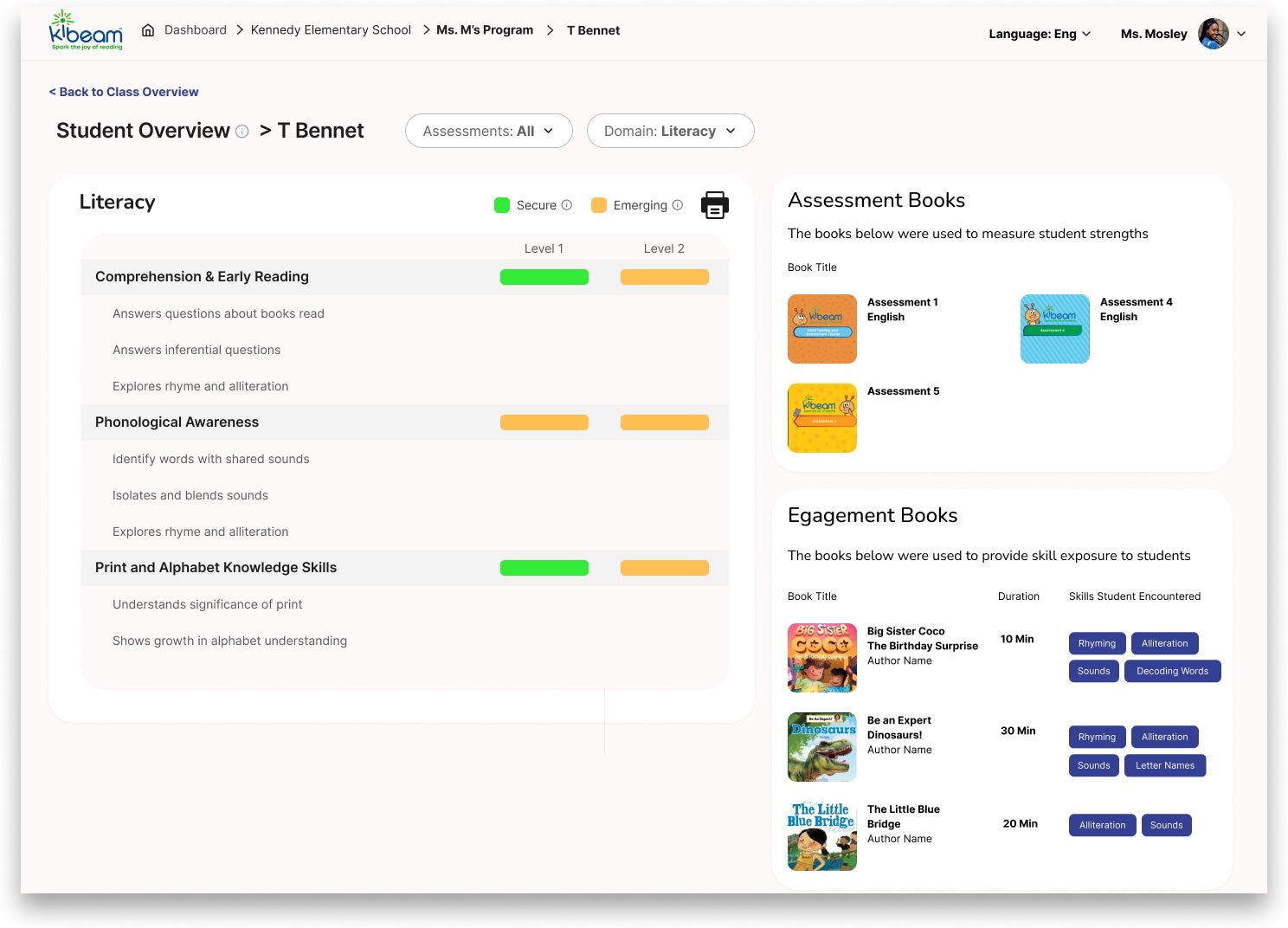Open the Emerging legend info icon
1288x928 pixels.
[678, 205]
